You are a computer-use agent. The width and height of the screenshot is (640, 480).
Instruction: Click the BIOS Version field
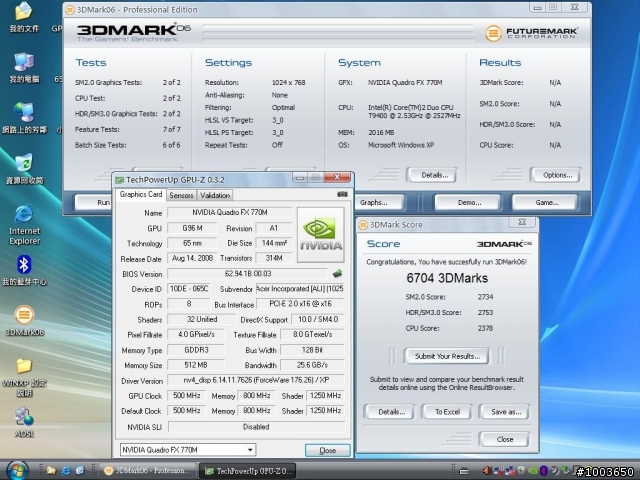coord(247,273)
